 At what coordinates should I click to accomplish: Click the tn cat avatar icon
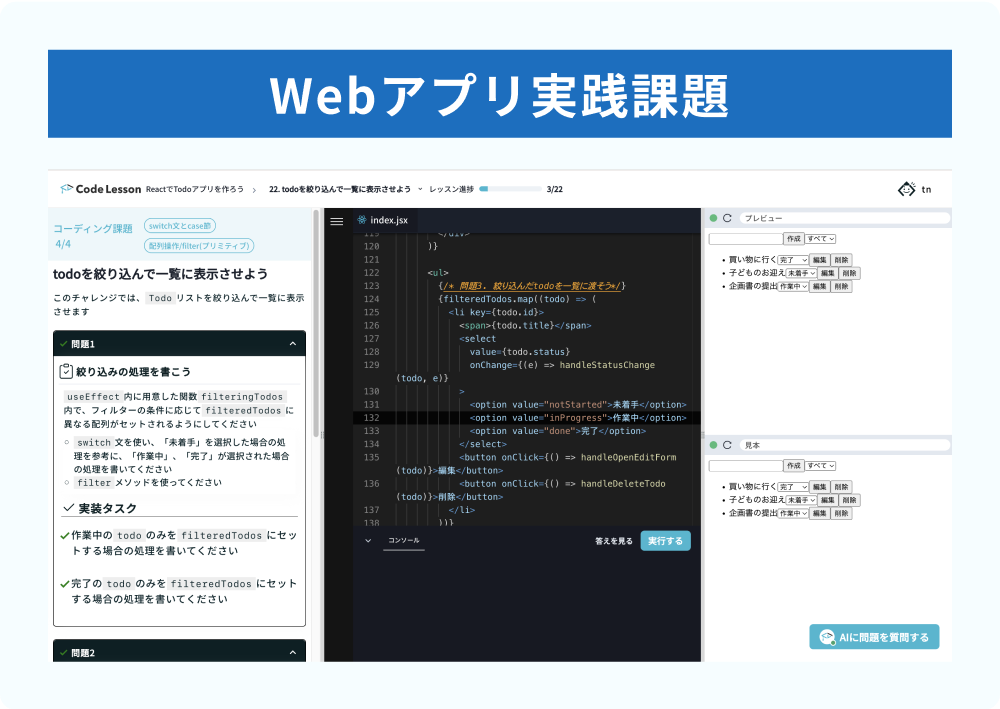coord(909,188)
